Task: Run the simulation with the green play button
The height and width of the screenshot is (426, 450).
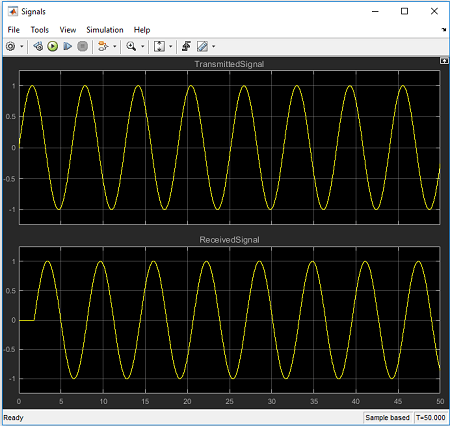Action: click(x=53, y=46)
